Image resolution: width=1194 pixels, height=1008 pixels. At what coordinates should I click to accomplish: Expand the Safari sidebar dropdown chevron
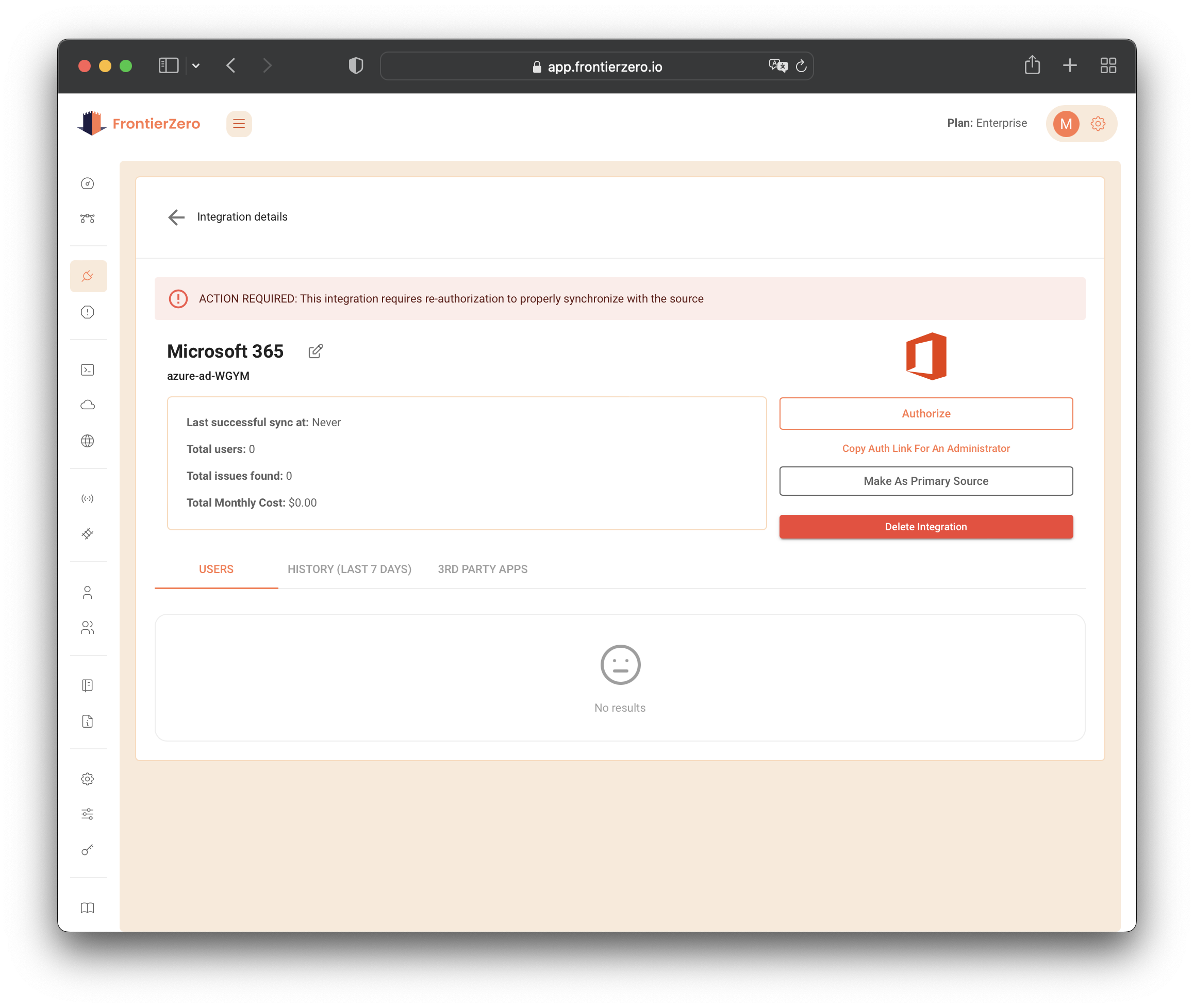(196, 66)
